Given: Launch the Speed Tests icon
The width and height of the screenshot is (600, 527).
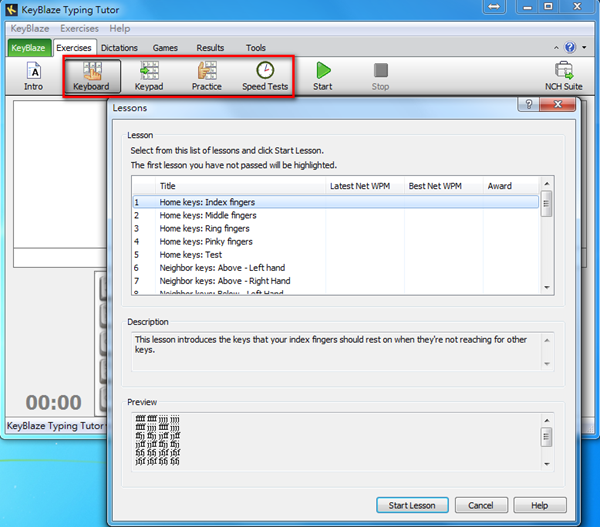Looking at the screenshot, I should pos(265,76).
